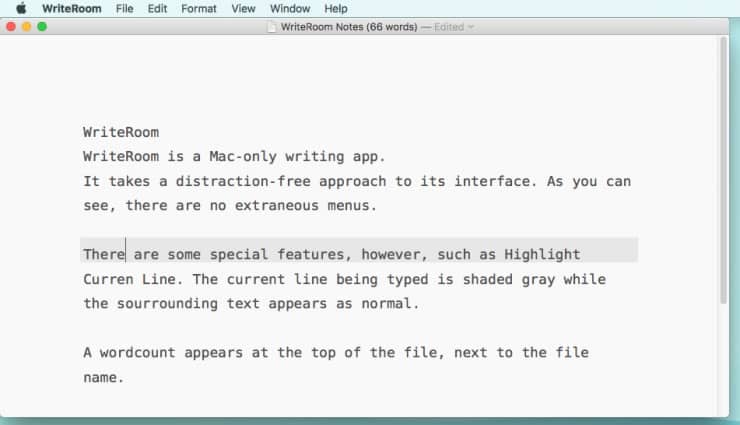Open the Edit menu

[x=157, y=8]
